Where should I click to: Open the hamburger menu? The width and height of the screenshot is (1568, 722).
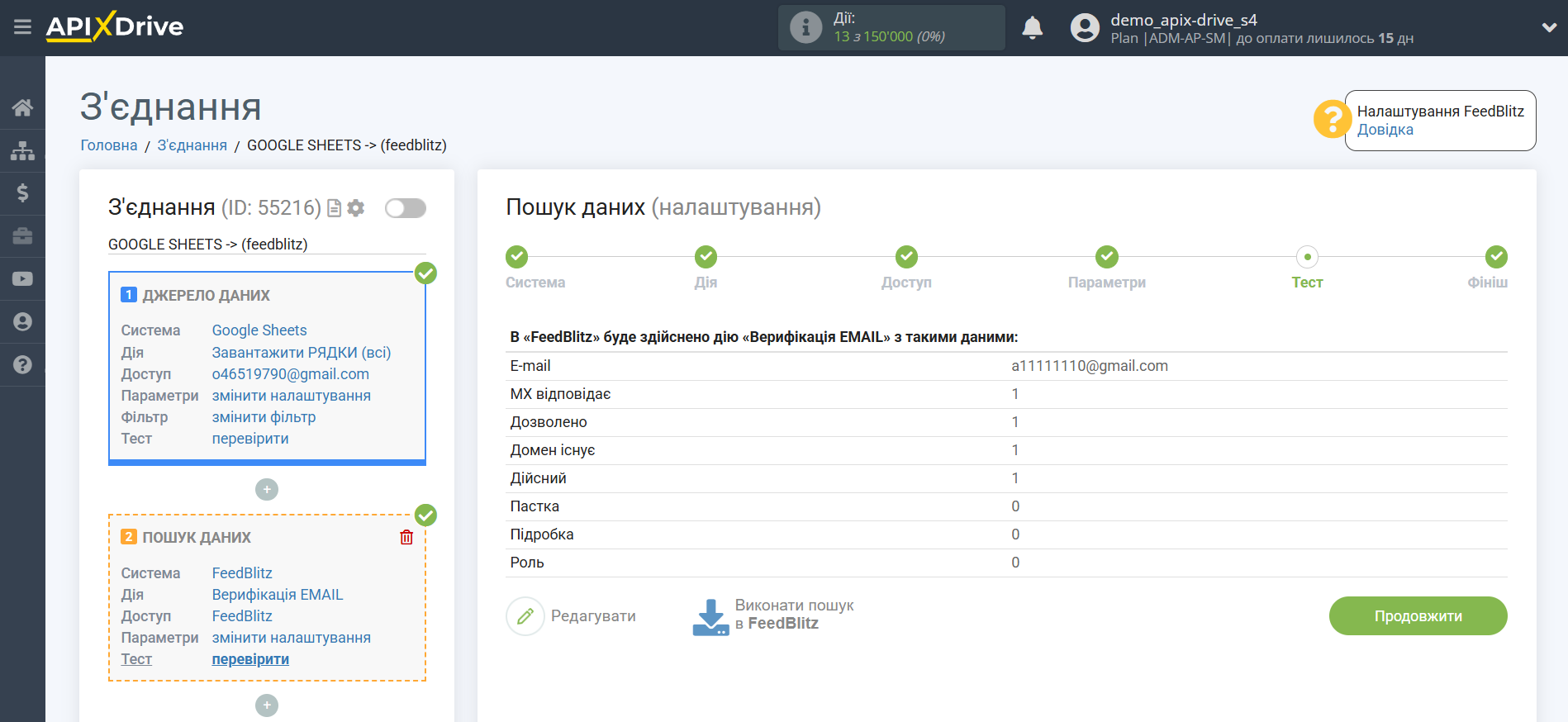22,27
